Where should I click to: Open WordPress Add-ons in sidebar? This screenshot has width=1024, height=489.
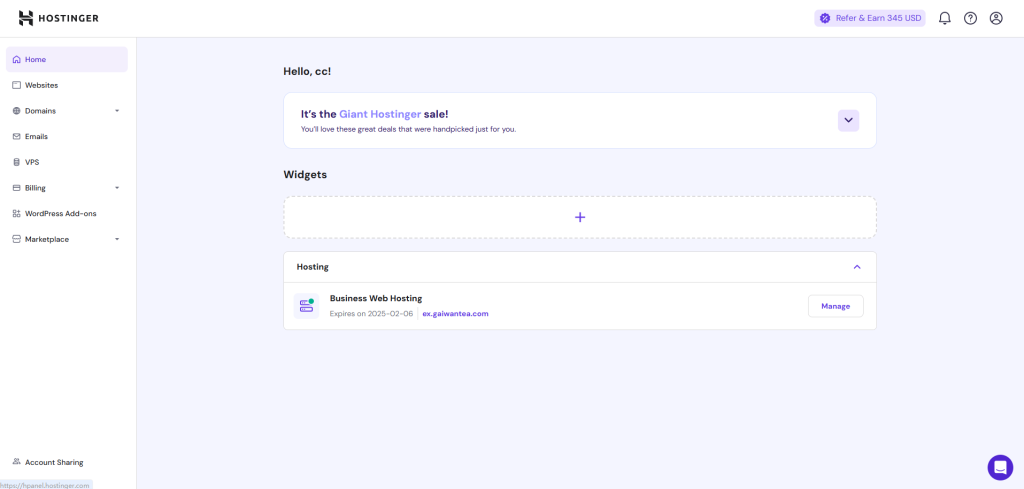pyautogui.click(x=60, y=213)
